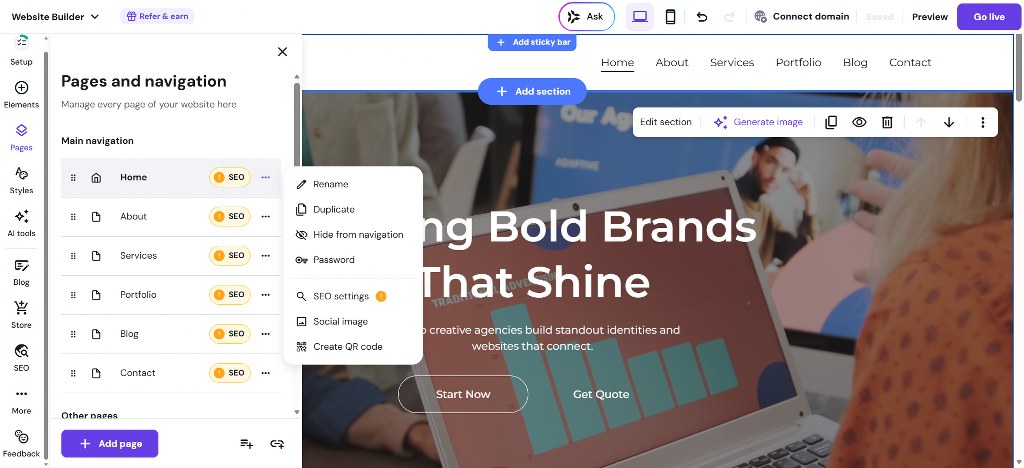Delete the section with trash icon
1024x468 pixels.
coord(887,122)
